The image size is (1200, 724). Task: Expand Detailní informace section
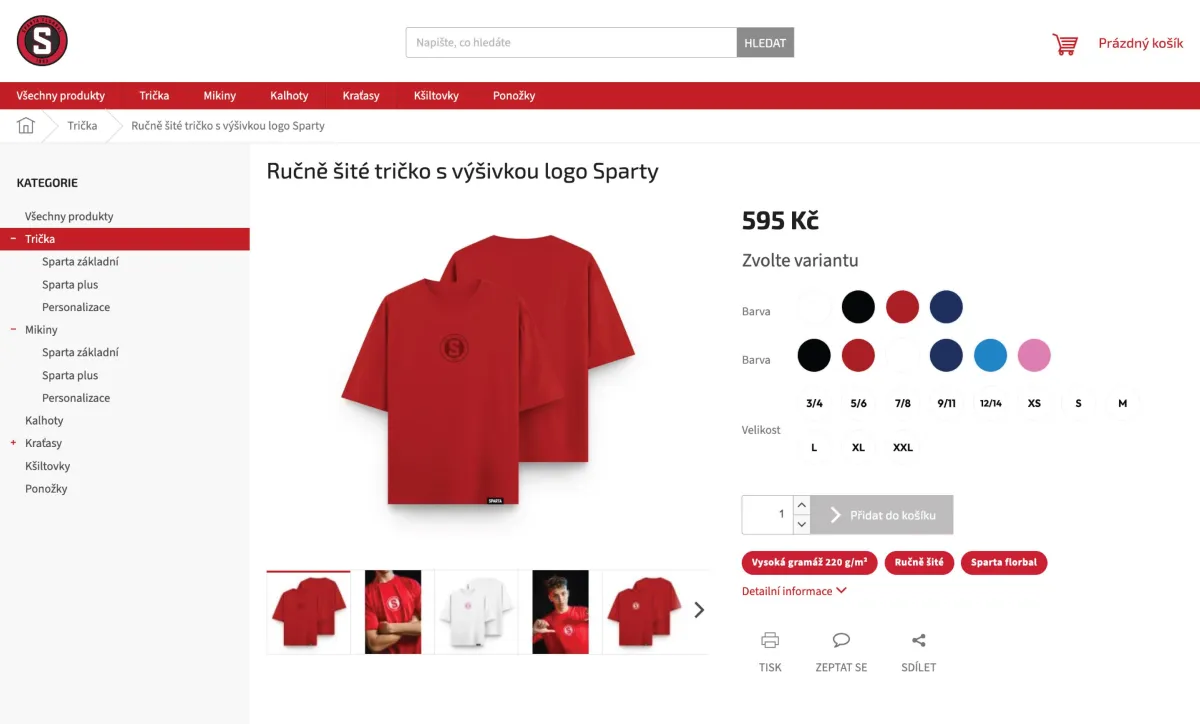coord(794,591)
